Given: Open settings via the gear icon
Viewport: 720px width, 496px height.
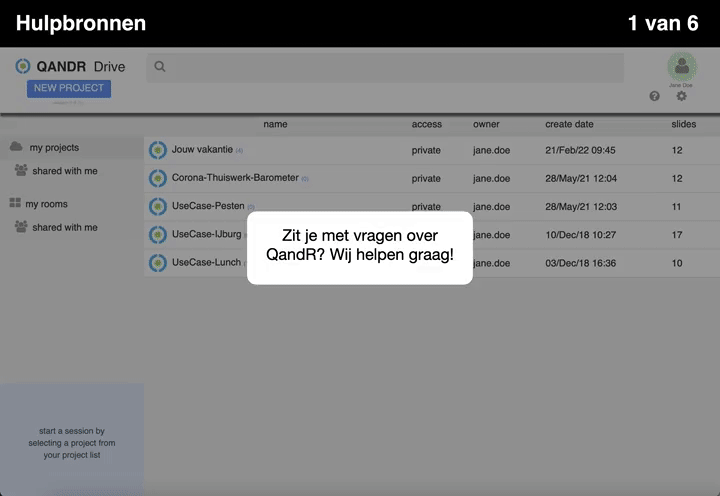Looking at the screenshot, I should click(682, 97).
